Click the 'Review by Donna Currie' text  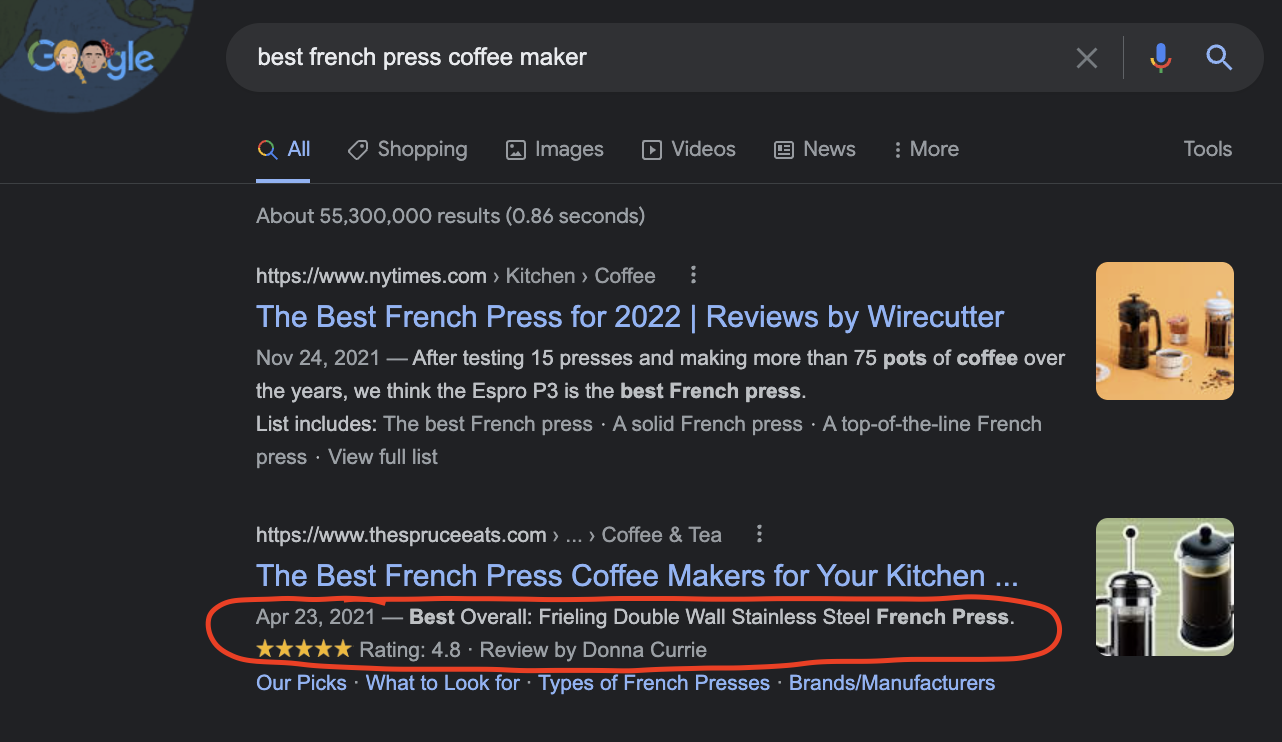[593, 650]
